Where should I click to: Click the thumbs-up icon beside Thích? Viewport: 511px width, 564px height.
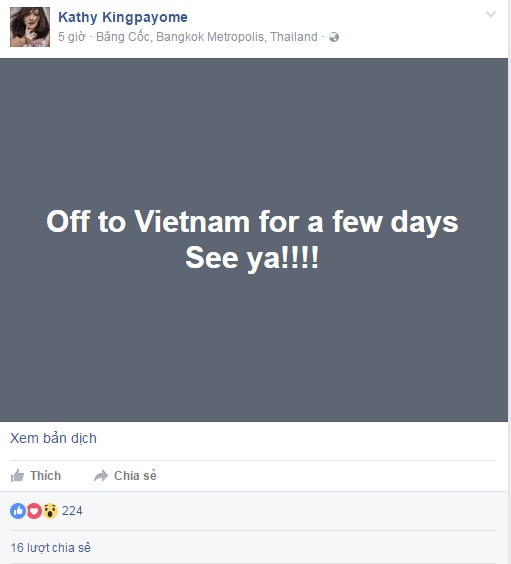tap(17, 476)
